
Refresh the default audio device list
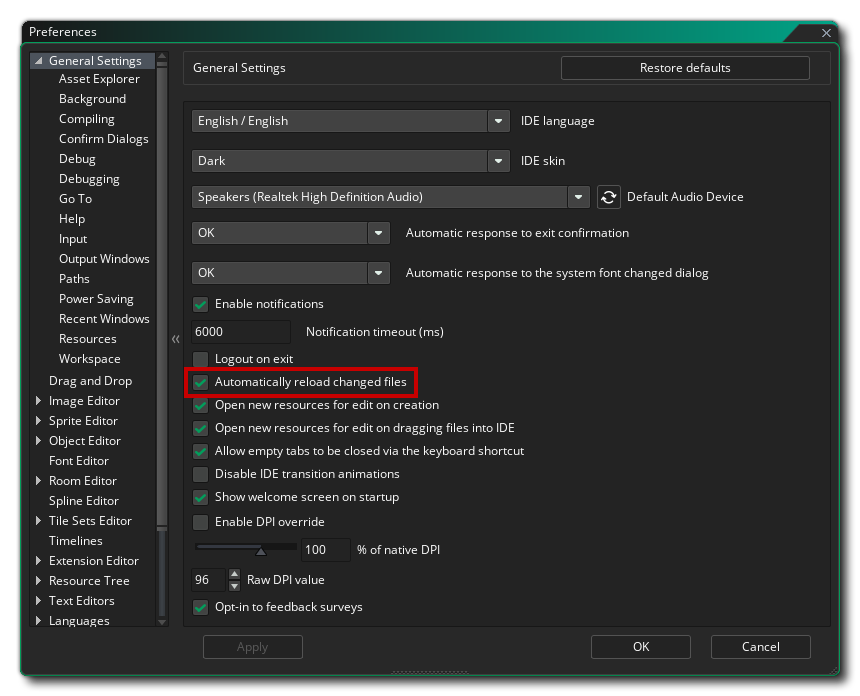(x=608, y=197)
